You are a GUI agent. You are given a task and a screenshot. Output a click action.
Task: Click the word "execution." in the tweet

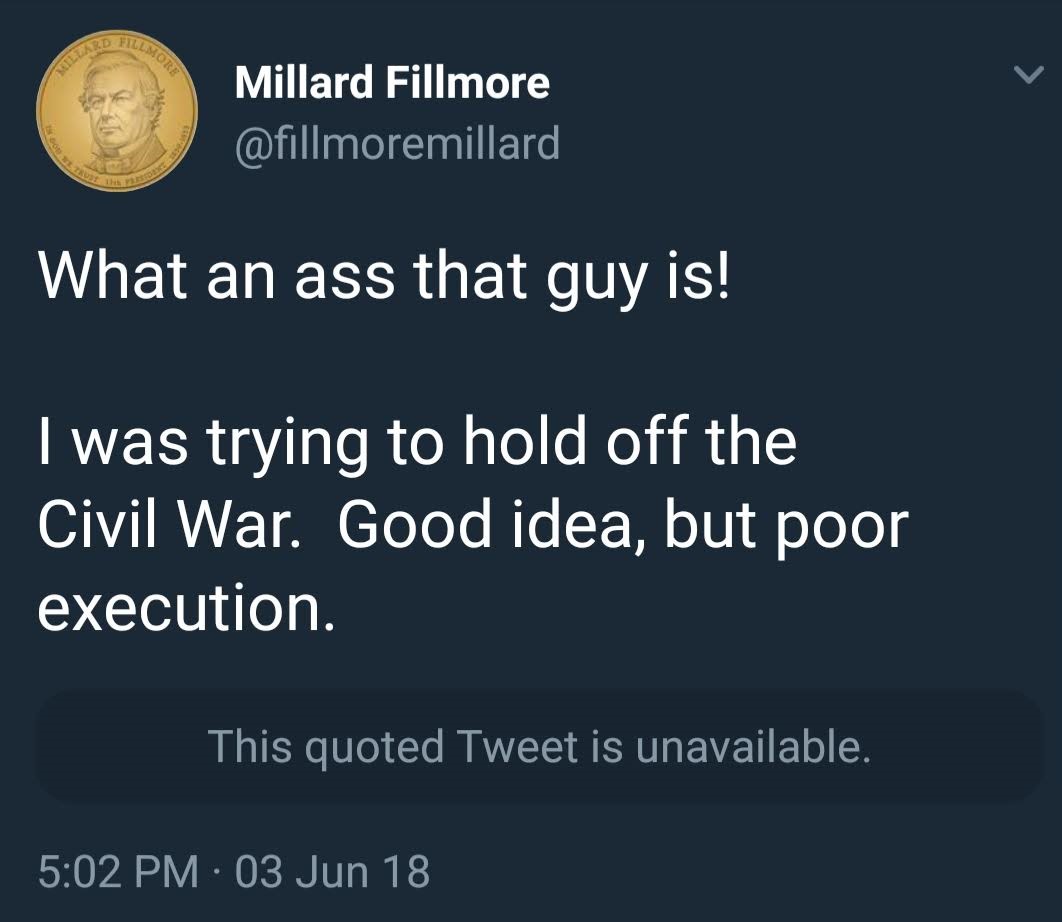click(185, 609)
